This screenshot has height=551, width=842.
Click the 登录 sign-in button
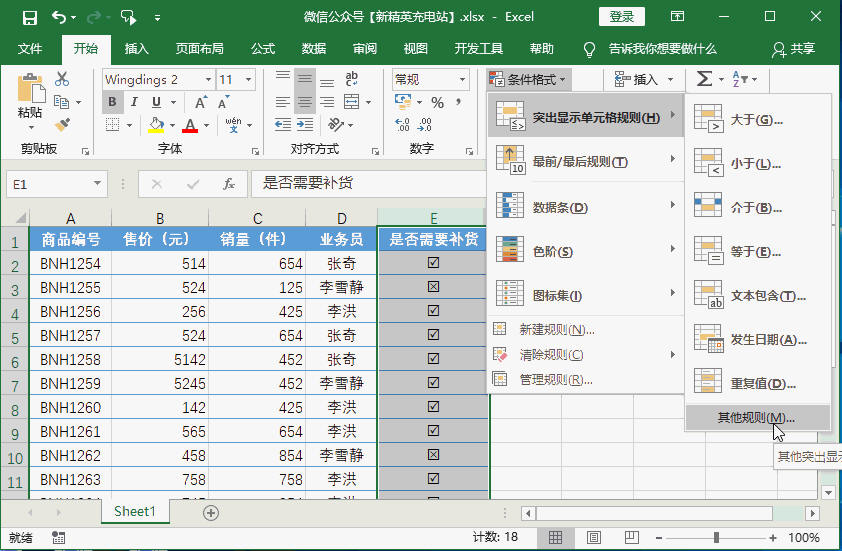pos(621,17)
